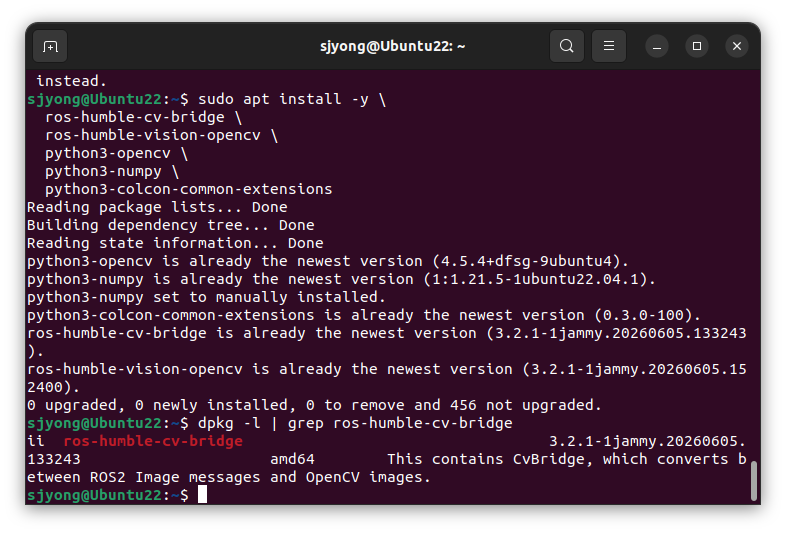Click the command 'dpkg -l | grep ros-humble-cv-bridge'
The width and height of the screenshot is (786, 533).
point(355,423)
